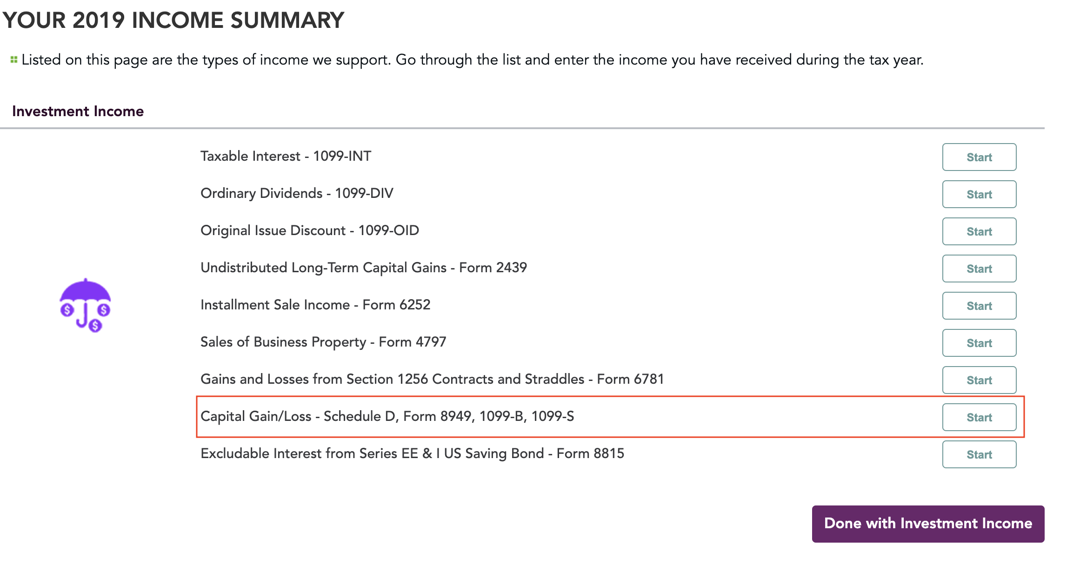Select the Investment Income section heading
Image resolution: width=1080 pixels, height=564 pixels.
(78, 112)
